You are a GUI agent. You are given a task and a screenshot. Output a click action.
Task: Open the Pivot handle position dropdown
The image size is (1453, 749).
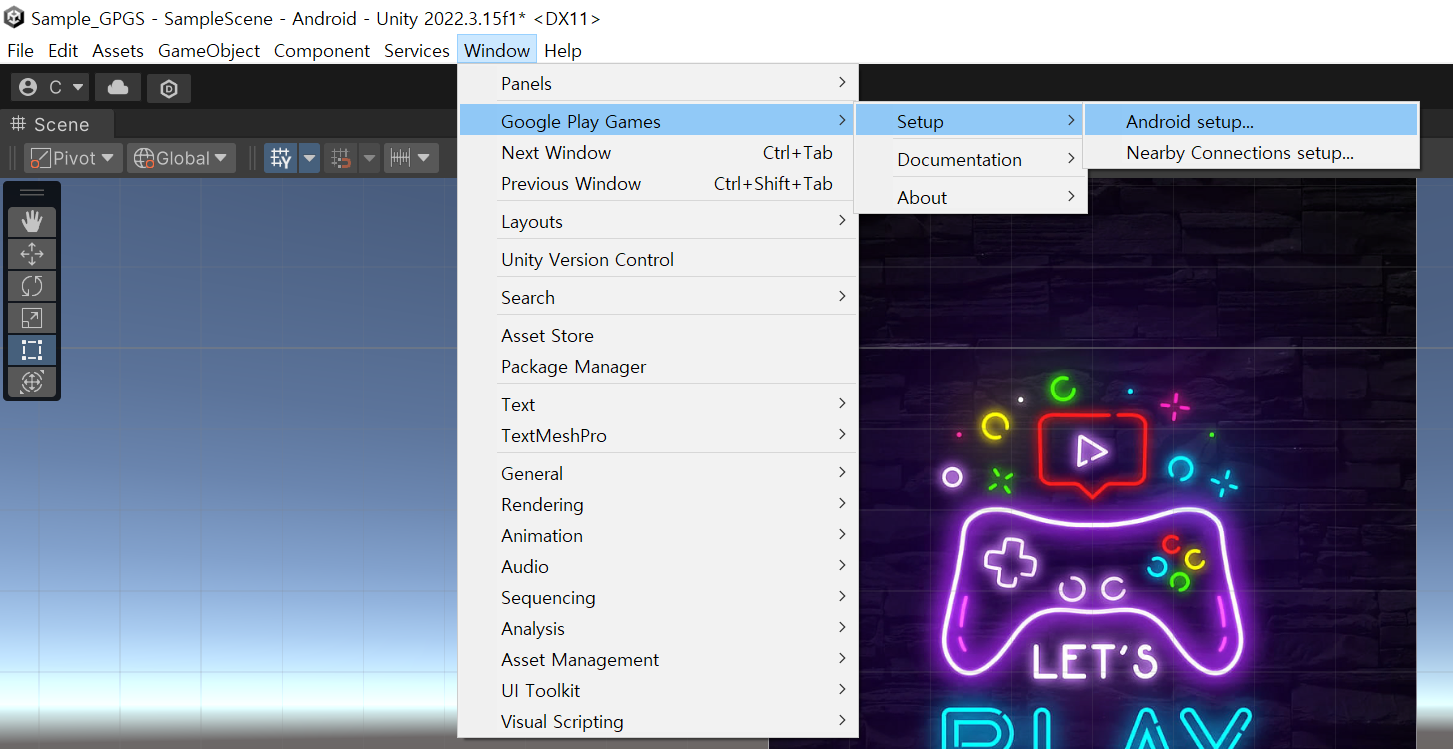click(x=74, y=158)
